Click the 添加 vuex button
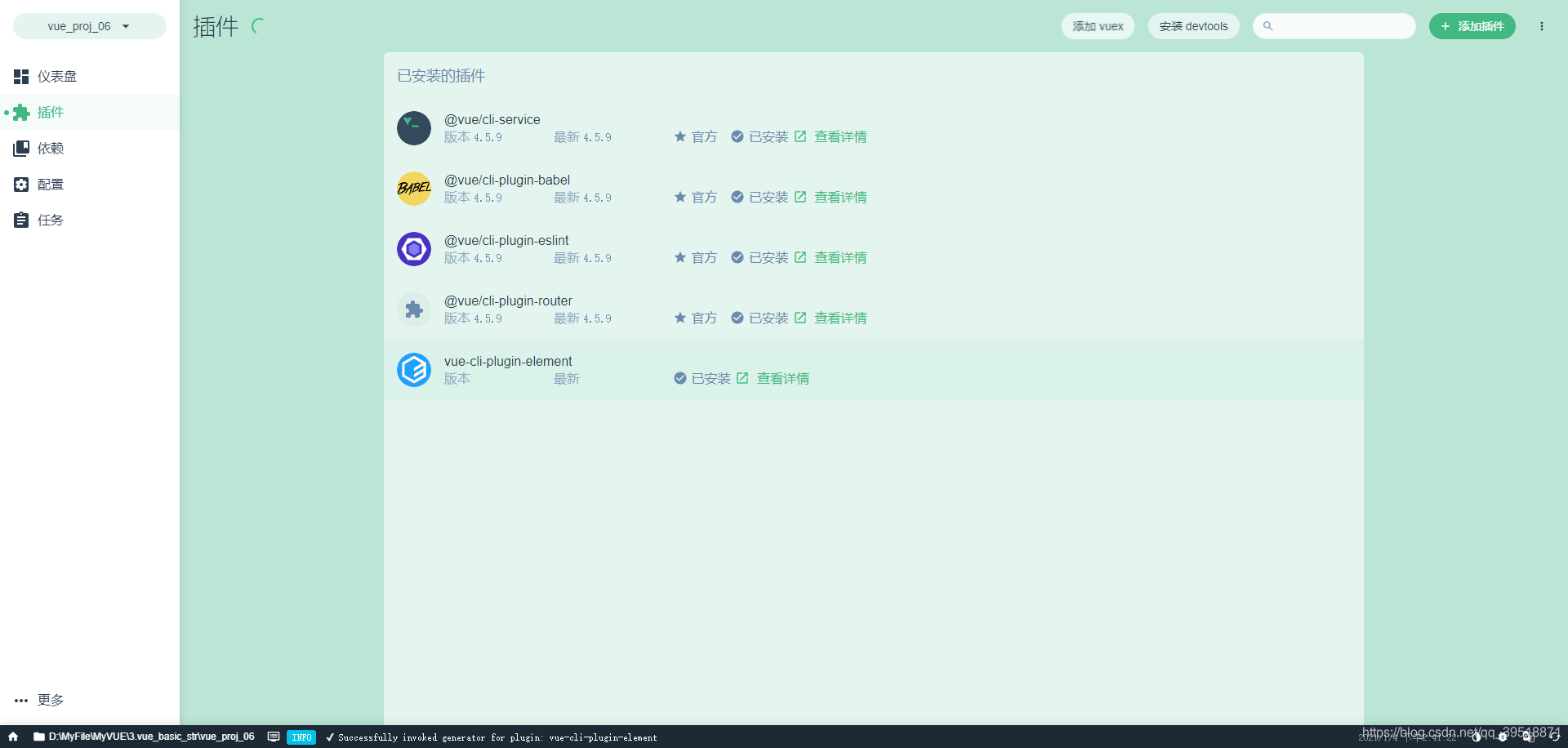 [x=1098, y=26]
